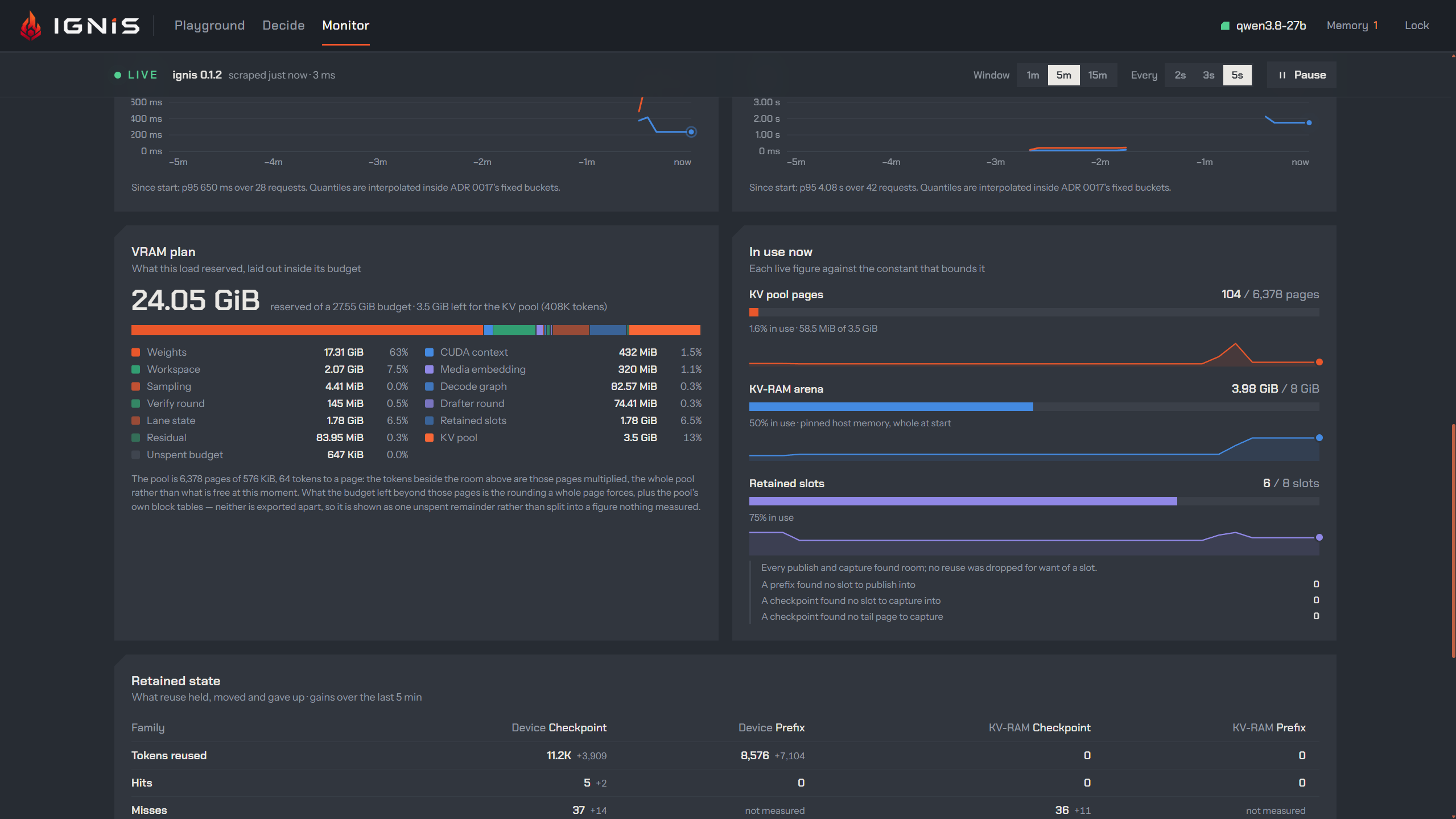The height and width of the screenshot is (819, 1456).
Task: Click the latest point on KV pool sparkline
Action: click(x=1319, y=362)
